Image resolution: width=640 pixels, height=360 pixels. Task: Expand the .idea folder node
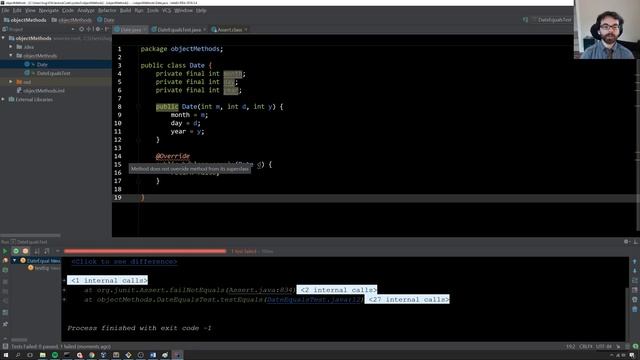(11, 47)
